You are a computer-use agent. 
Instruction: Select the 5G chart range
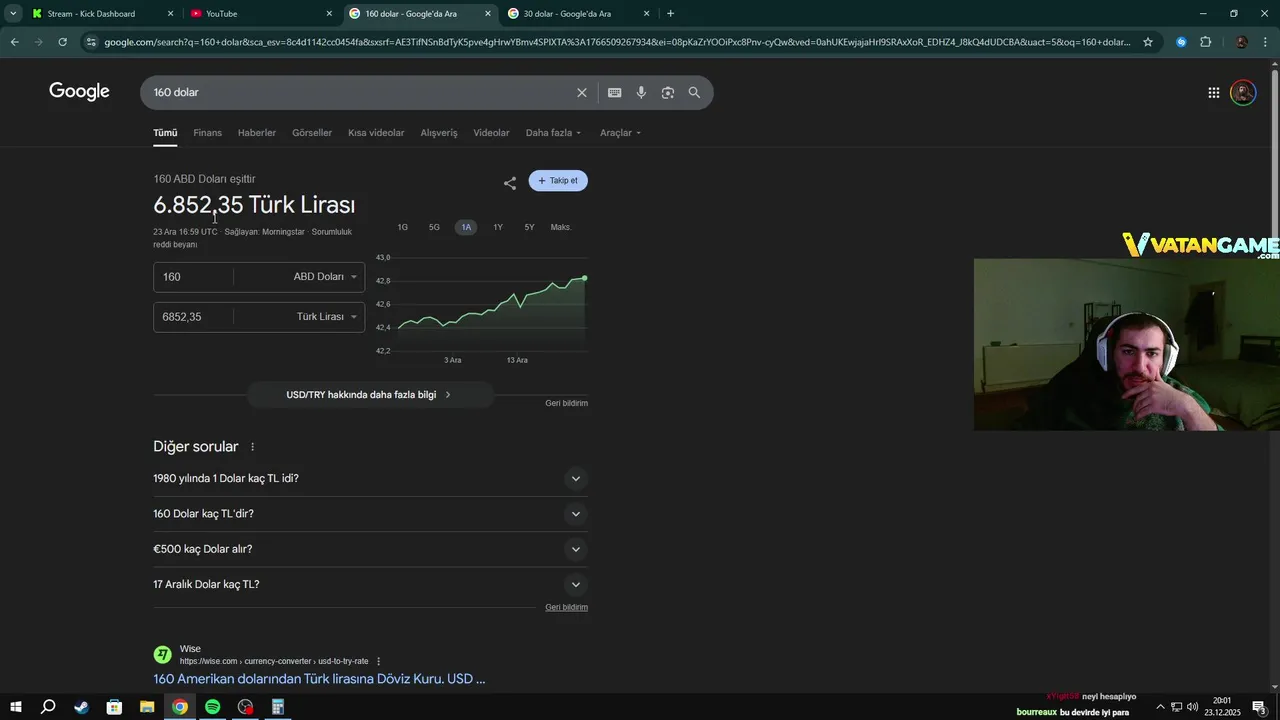[x=434, y=227]
